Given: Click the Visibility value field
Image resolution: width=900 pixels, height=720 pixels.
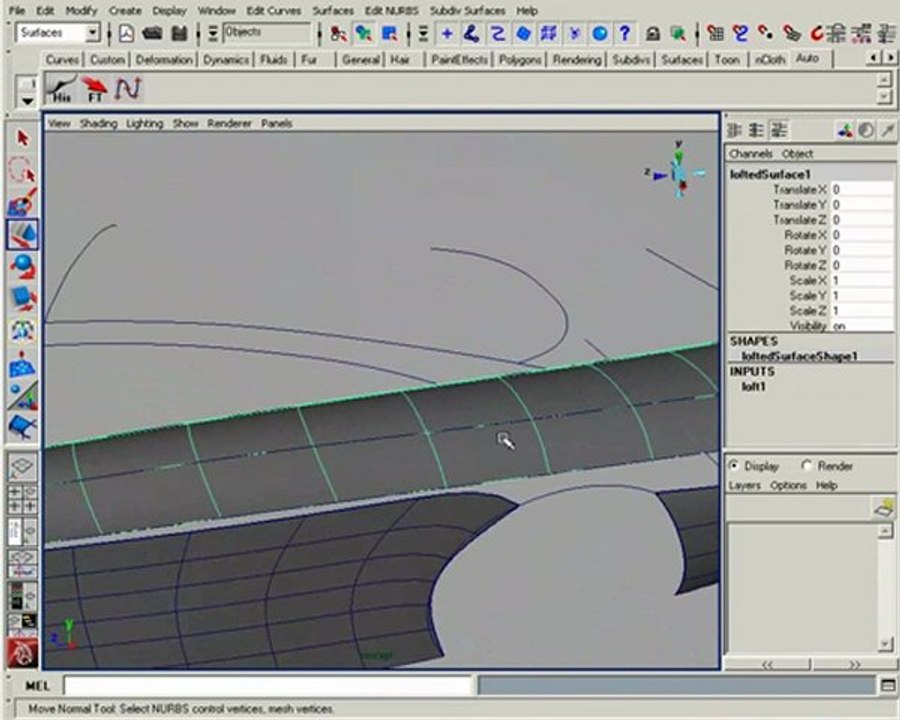Looking at the screenshot, I should (862, 326).
